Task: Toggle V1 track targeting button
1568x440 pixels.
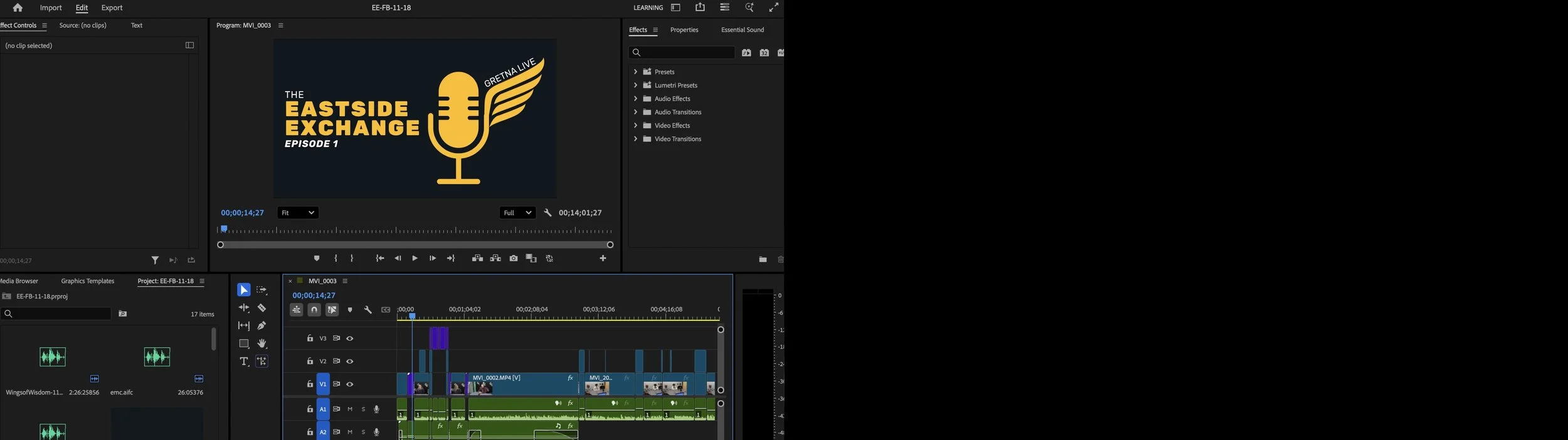Action: click(x=323, y=384)
